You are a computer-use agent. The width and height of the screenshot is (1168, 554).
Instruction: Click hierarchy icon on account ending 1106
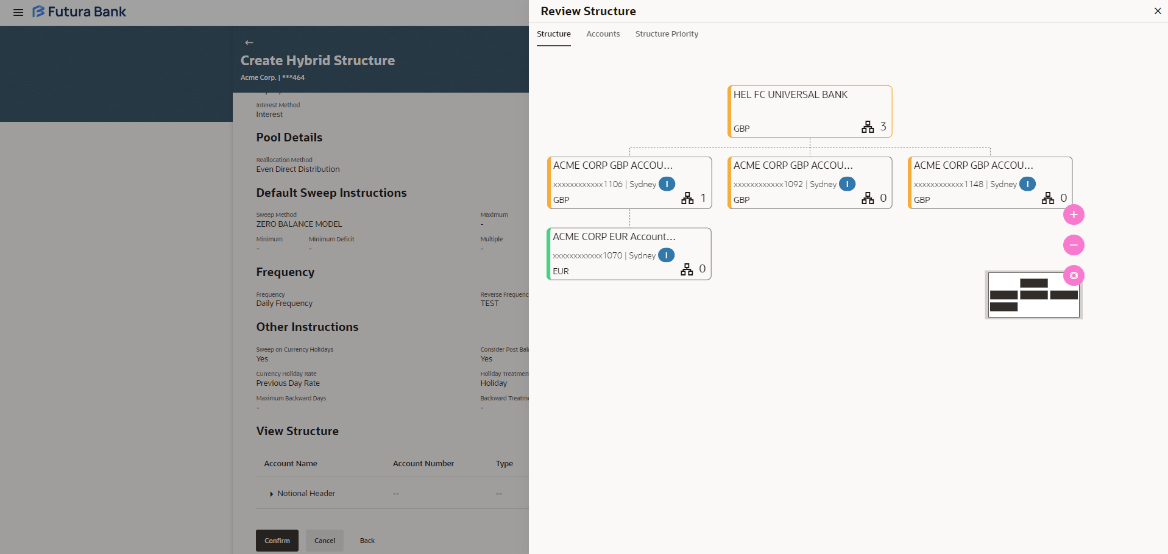tap(687, 198)
